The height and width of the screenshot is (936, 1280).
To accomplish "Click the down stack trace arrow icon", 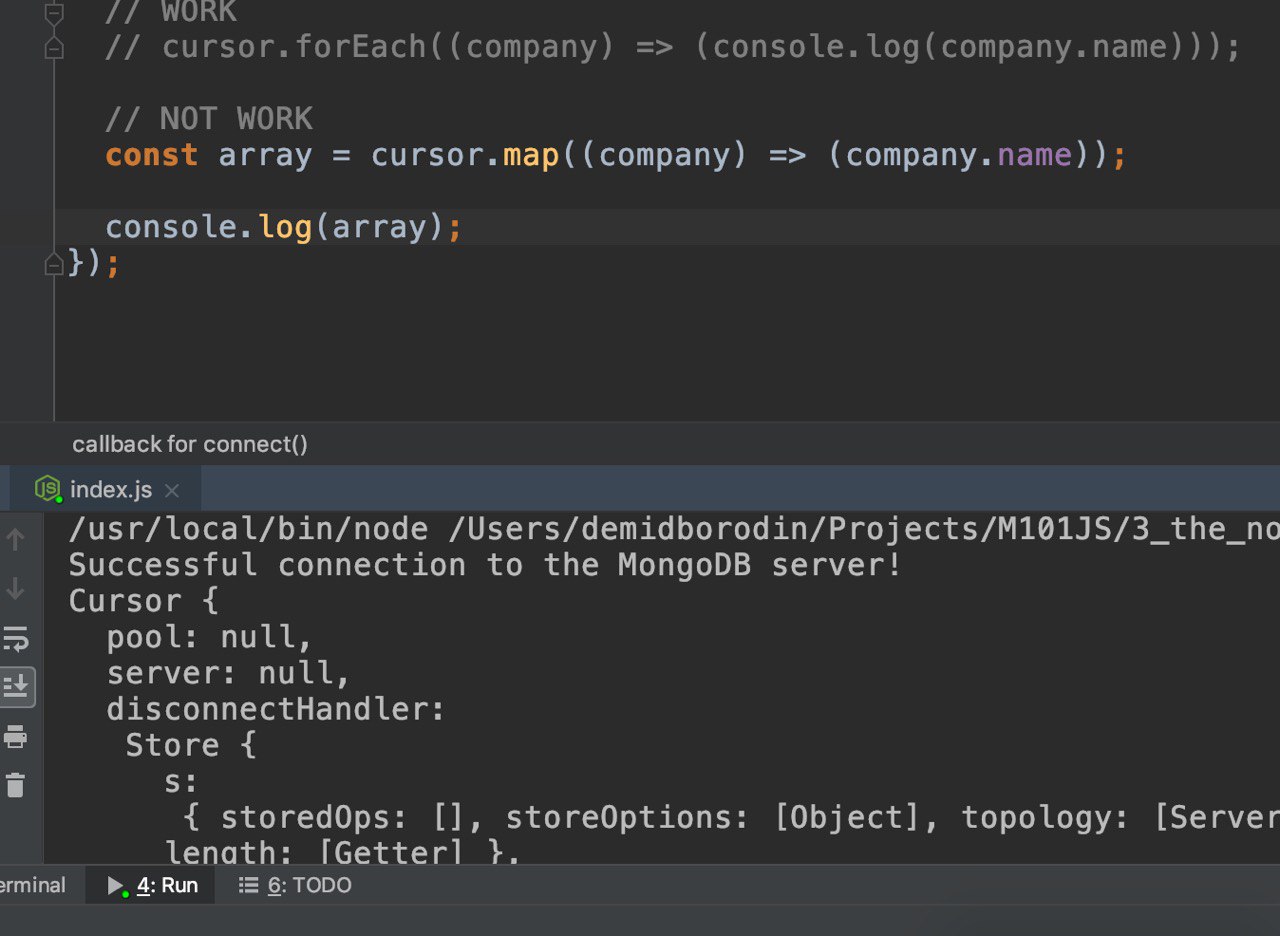I will point(16,589).
